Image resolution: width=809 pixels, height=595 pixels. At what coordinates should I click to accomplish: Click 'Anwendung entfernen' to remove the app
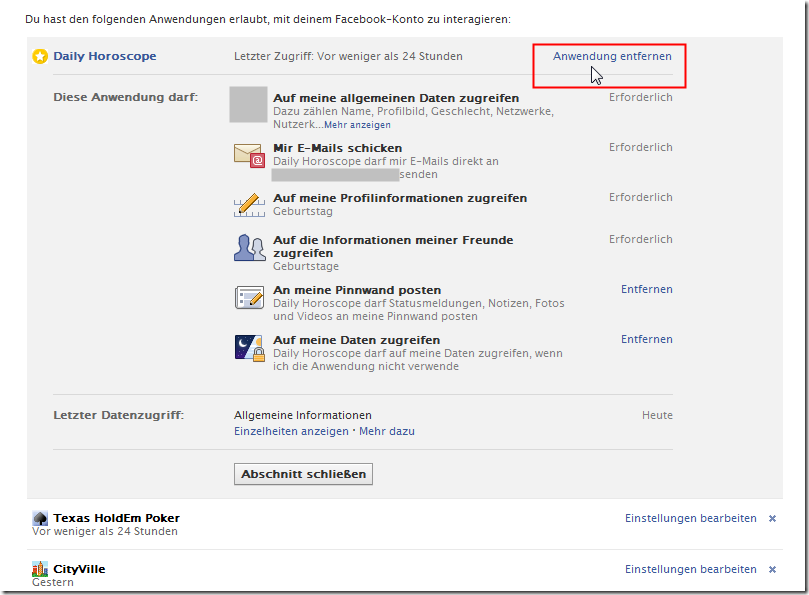612,56
